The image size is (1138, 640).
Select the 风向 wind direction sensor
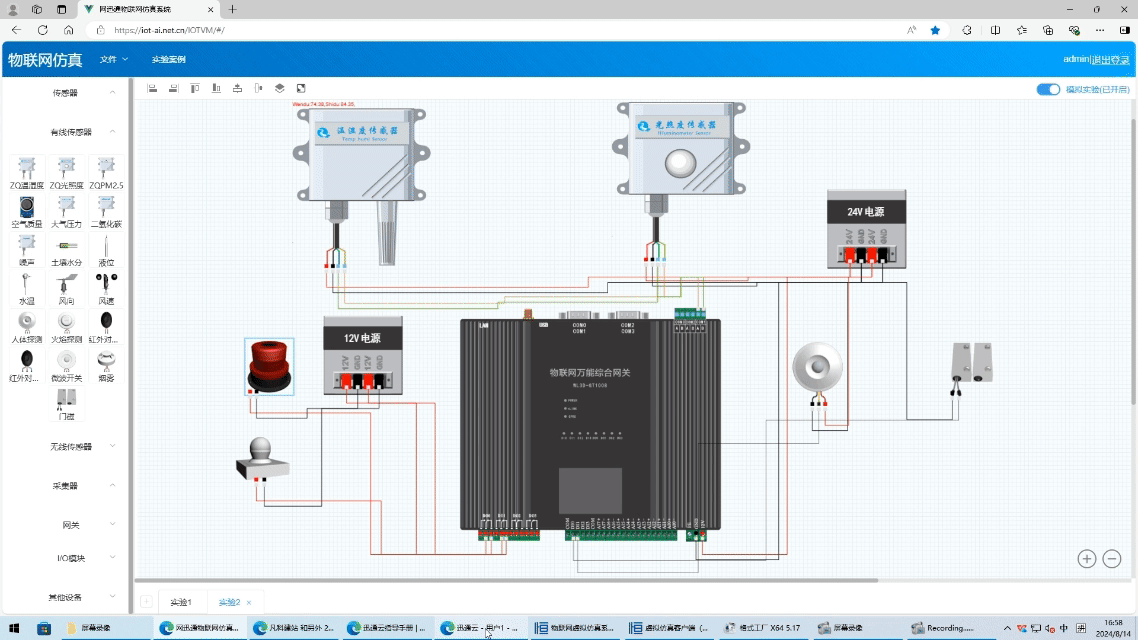66,285
